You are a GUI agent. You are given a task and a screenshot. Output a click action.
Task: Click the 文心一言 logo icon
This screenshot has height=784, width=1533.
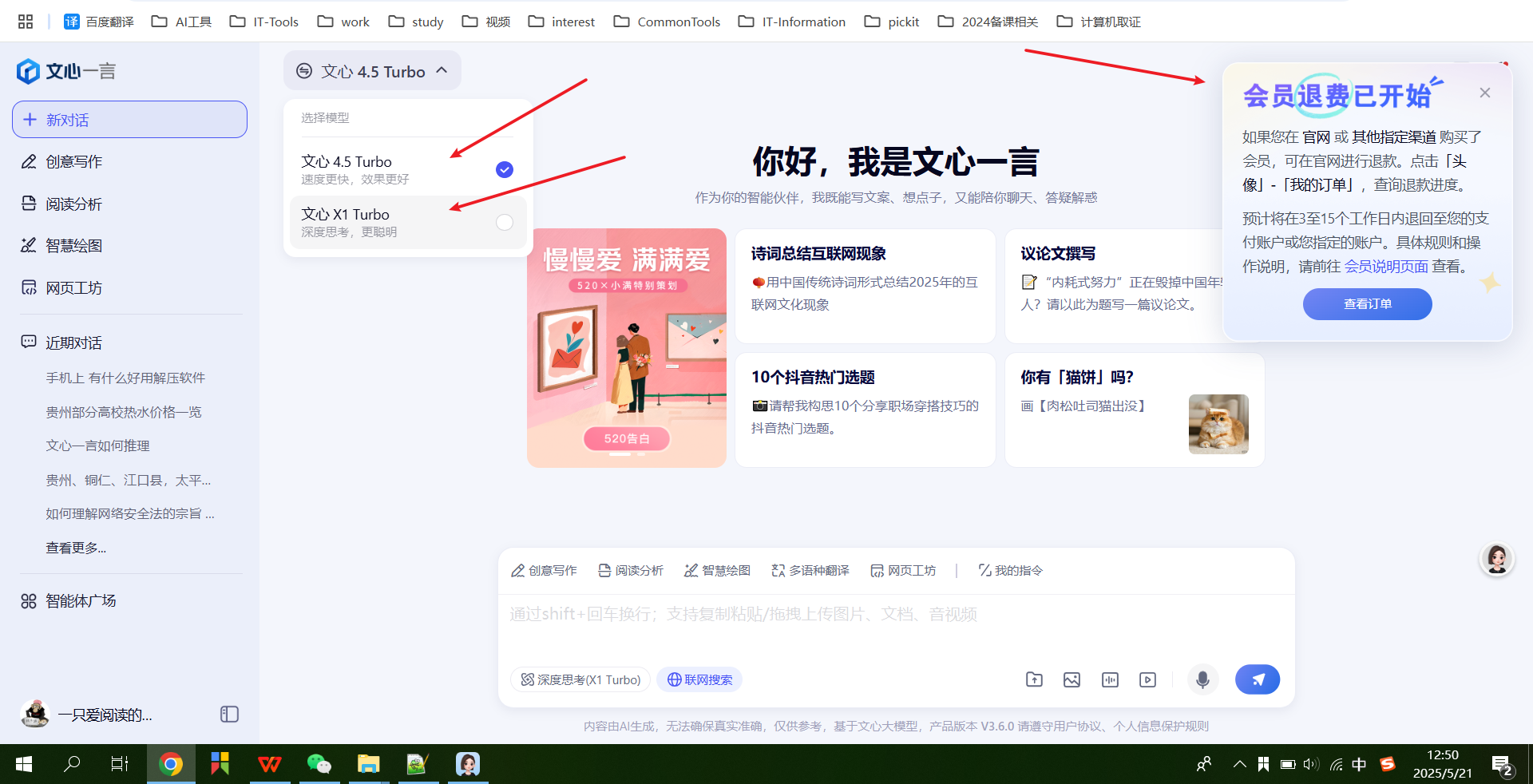[x=28, y=71]
